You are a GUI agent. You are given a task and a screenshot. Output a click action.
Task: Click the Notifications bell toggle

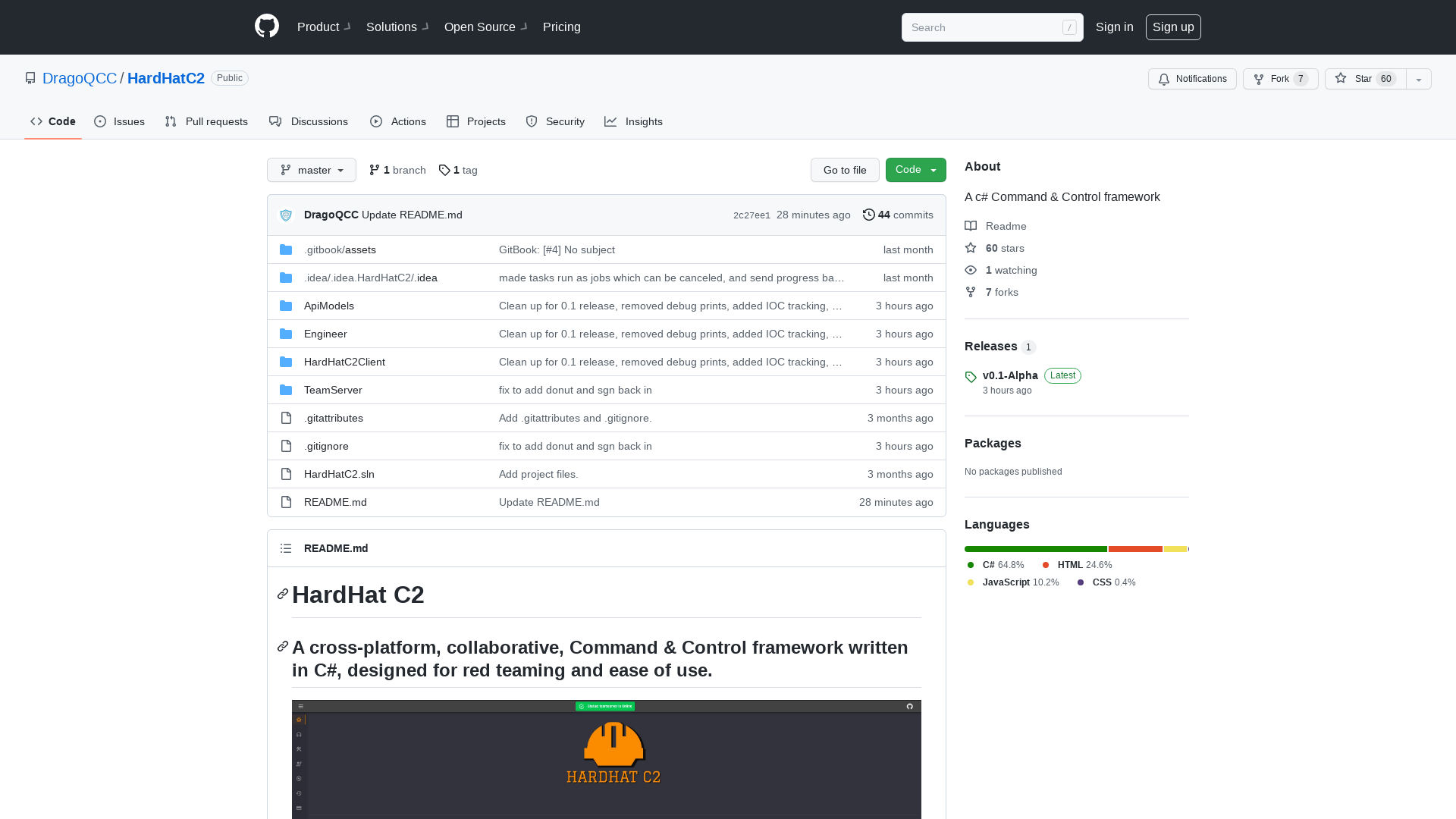click(1192, 79)
